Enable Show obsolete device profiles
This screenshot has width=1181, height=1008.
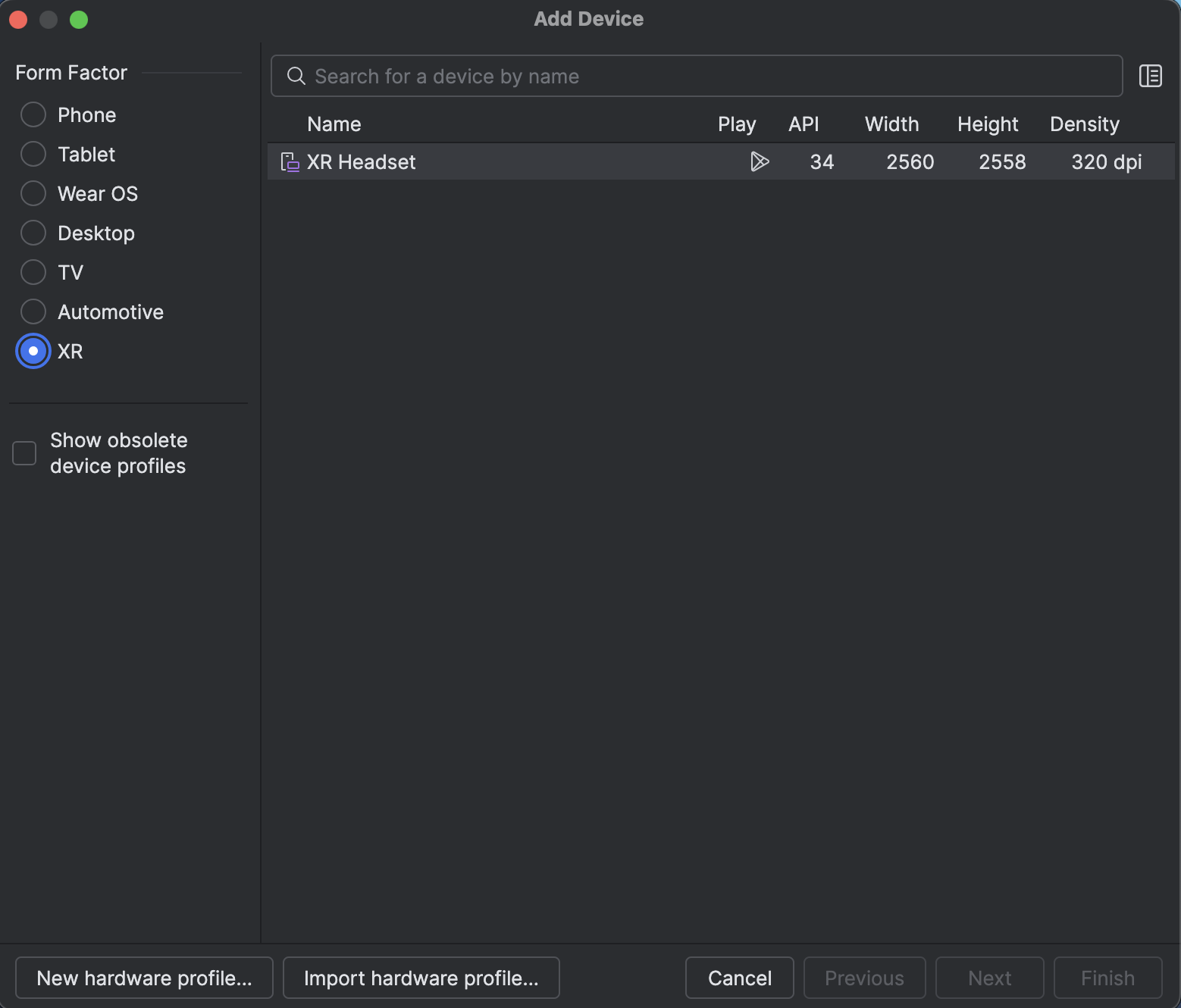tap(23, 452)
